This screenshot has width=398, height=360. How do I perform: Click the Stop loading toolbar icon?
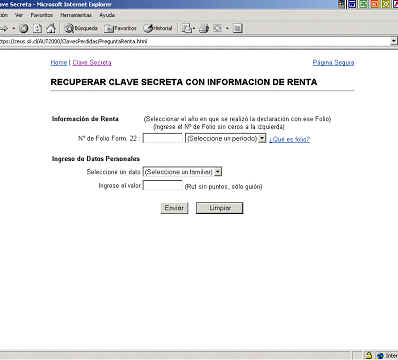pos(24,29)
